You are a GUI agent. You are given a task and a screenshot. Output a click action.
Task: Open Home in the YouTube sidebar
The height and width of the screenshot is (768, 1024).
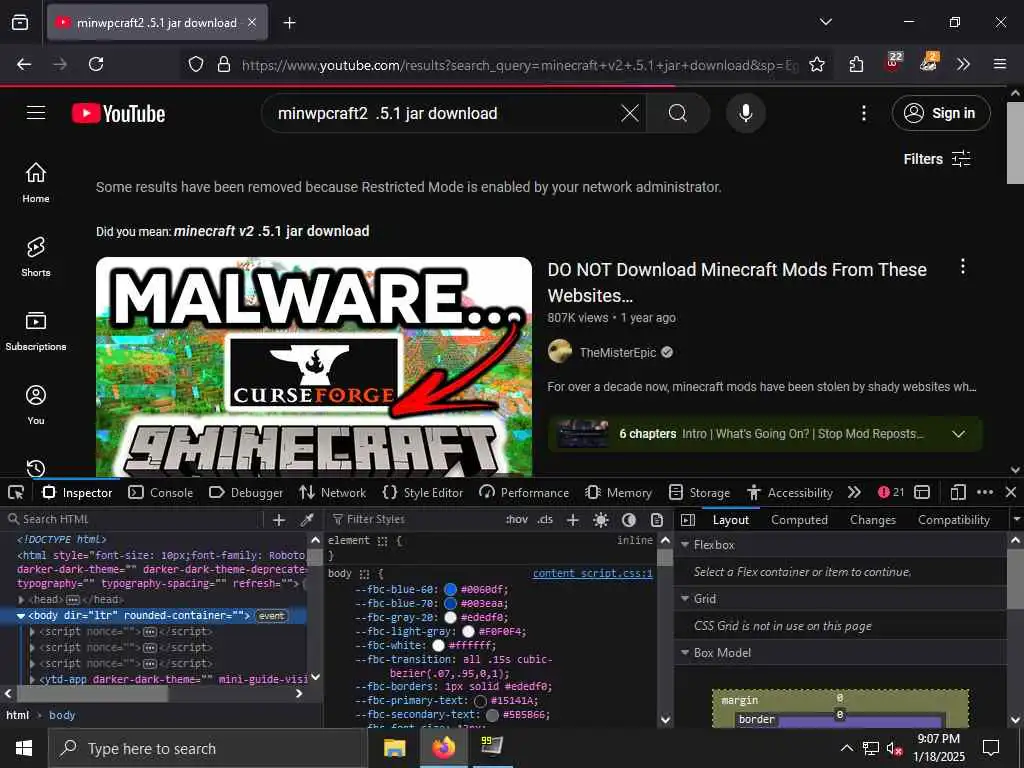coord(36,183)
